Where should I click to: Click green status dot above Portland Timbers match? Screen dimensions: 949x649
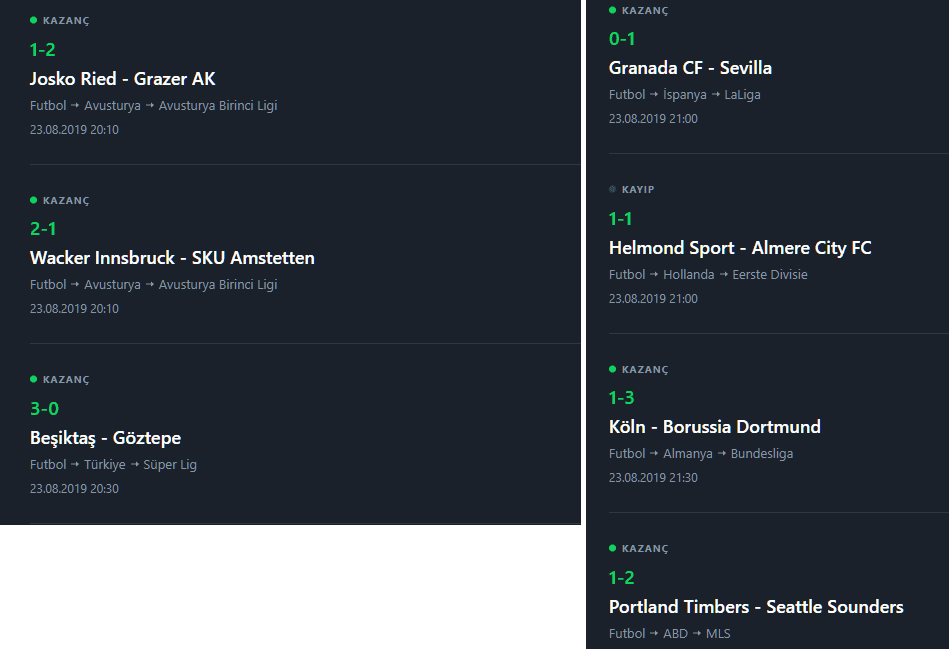612,548
